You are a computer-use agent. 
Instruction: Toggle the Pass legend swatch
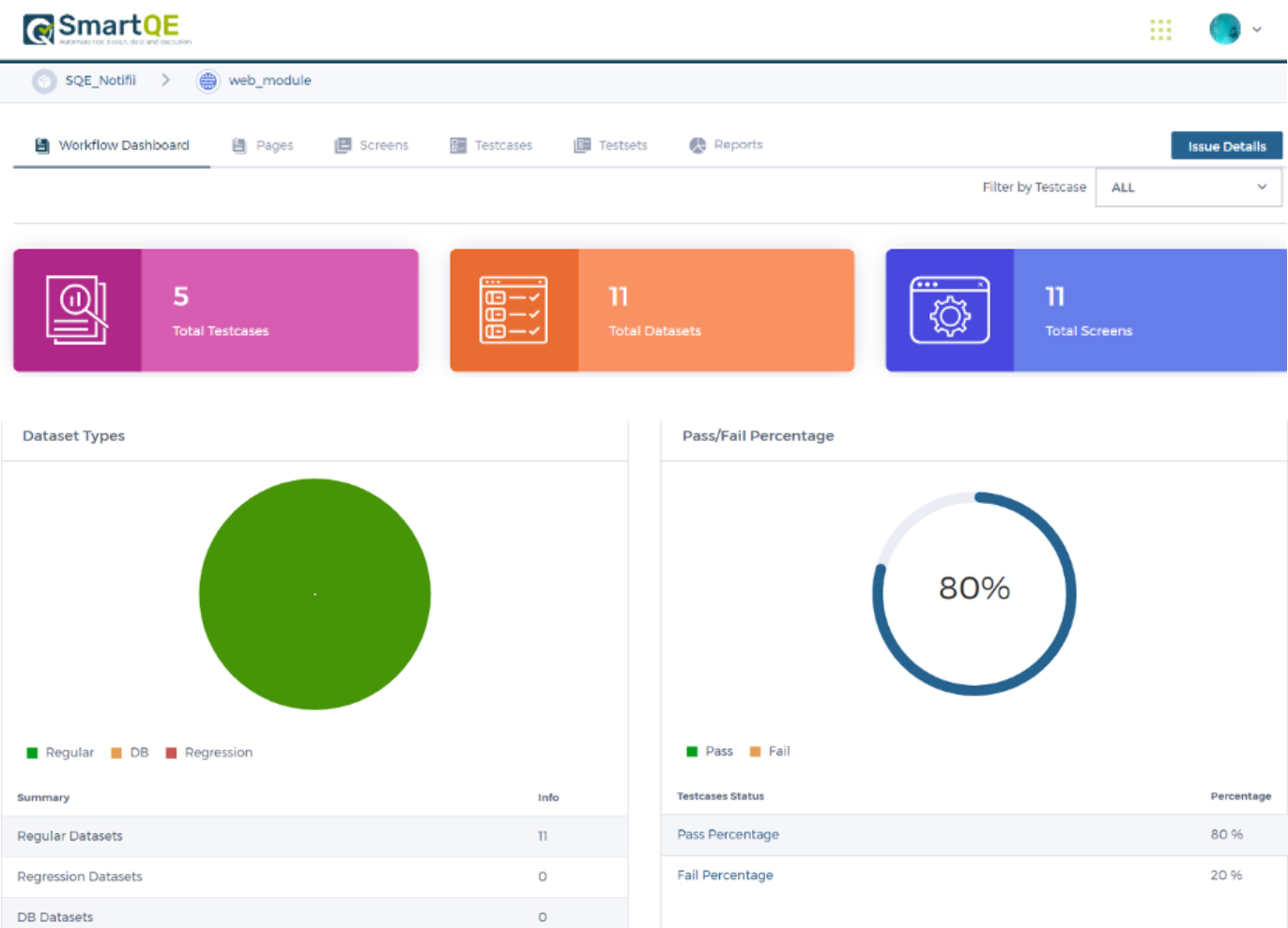click(692, 752)
